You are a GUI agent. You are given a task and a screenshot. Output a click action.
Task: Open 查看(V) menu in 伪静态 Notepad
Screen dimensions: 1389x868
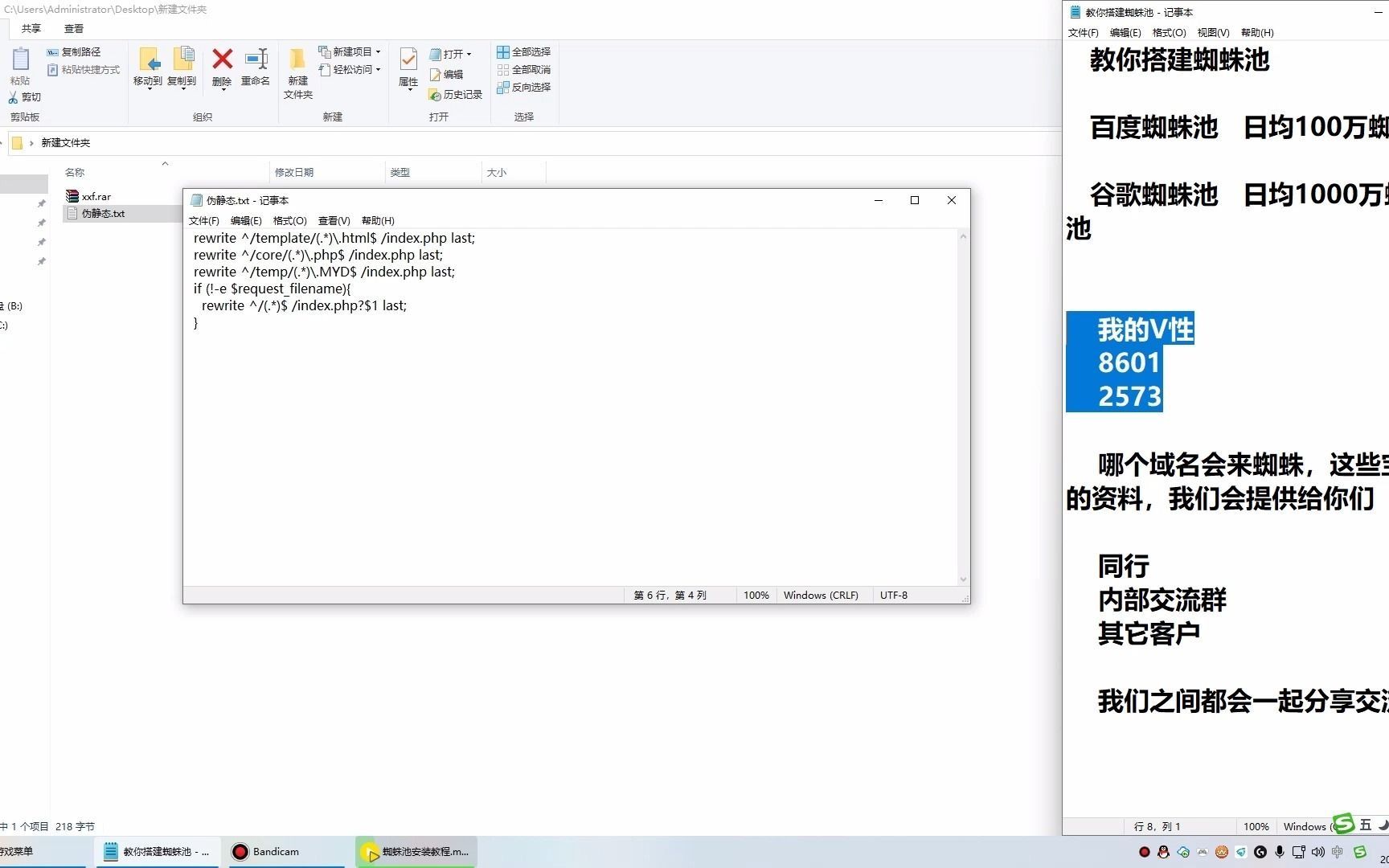(x=334, y=220)
